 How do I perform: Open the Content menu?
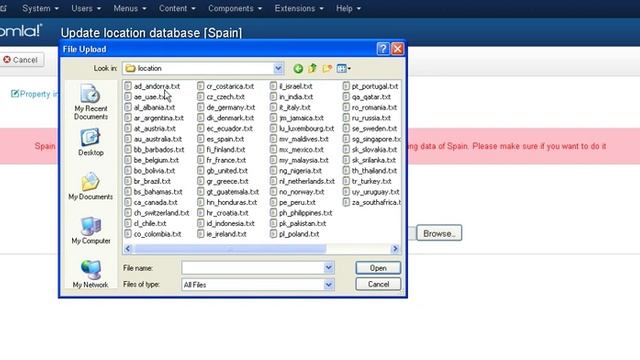tap(177, 8)
